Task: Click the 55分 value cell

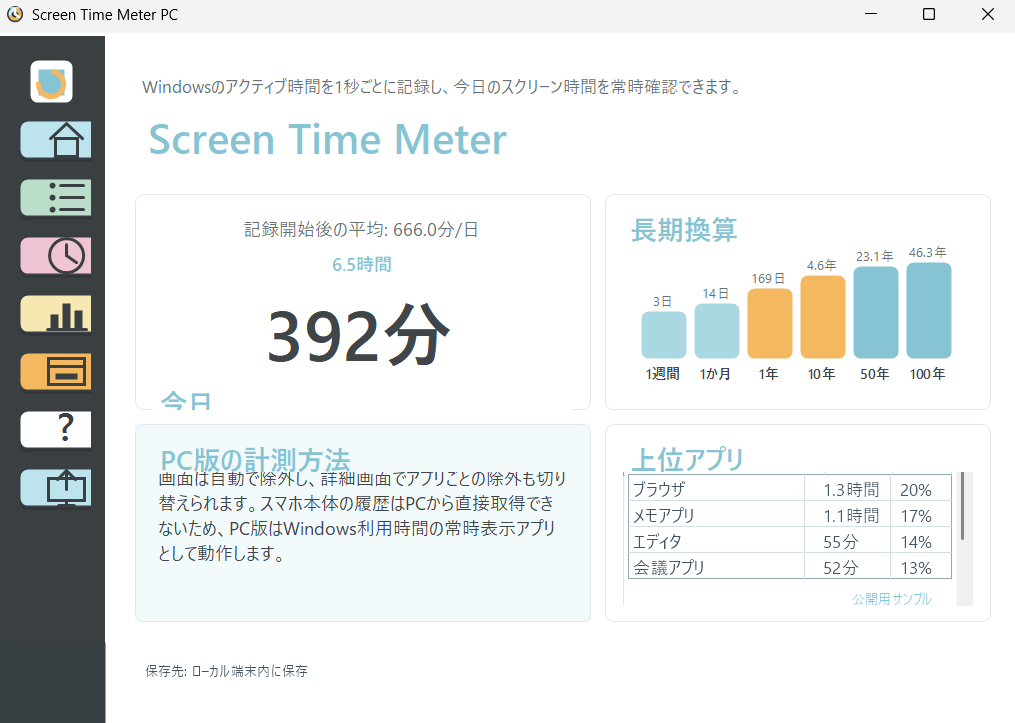Action: (848, 540)
